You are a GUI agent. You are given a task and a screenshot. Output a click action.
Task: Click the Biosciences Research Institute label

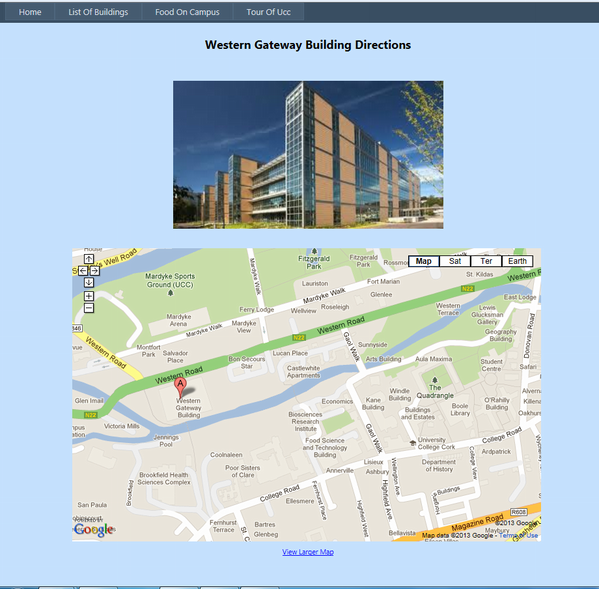(305, 422)
